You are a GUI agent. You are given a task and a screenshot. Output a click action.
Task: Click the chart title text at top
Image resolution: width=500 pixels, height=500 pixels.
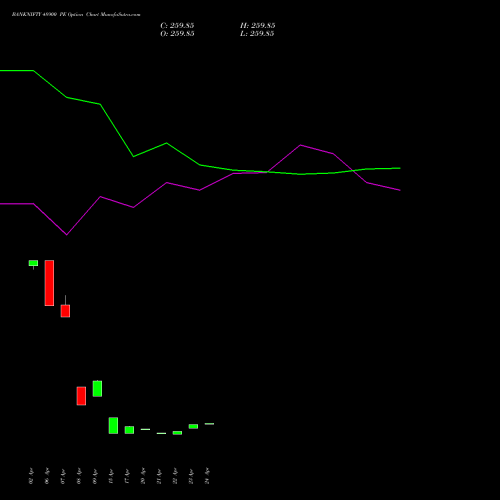point(76,15)
